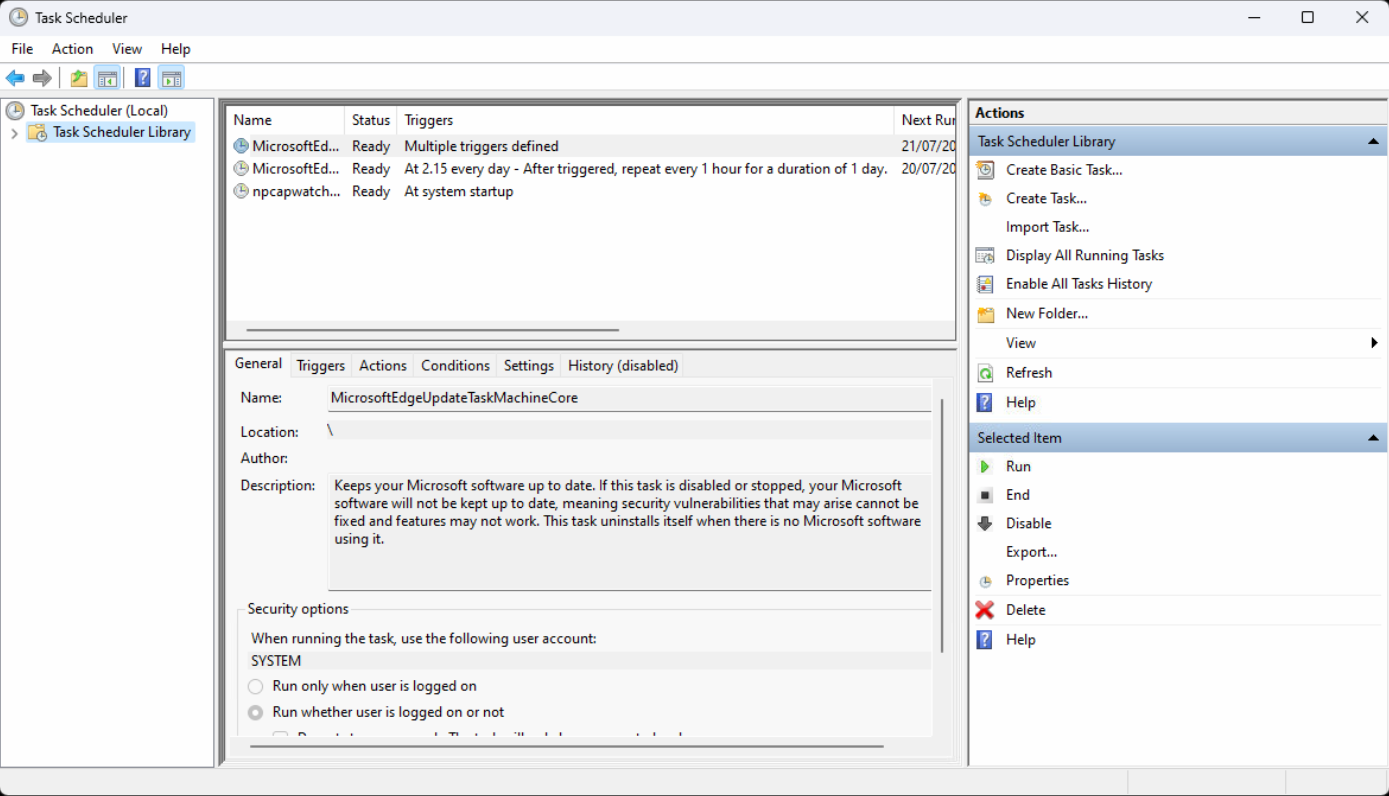The image size is (1389, 796).
Task: Click the blue Help toolbar icon
Action: (143, 78)
